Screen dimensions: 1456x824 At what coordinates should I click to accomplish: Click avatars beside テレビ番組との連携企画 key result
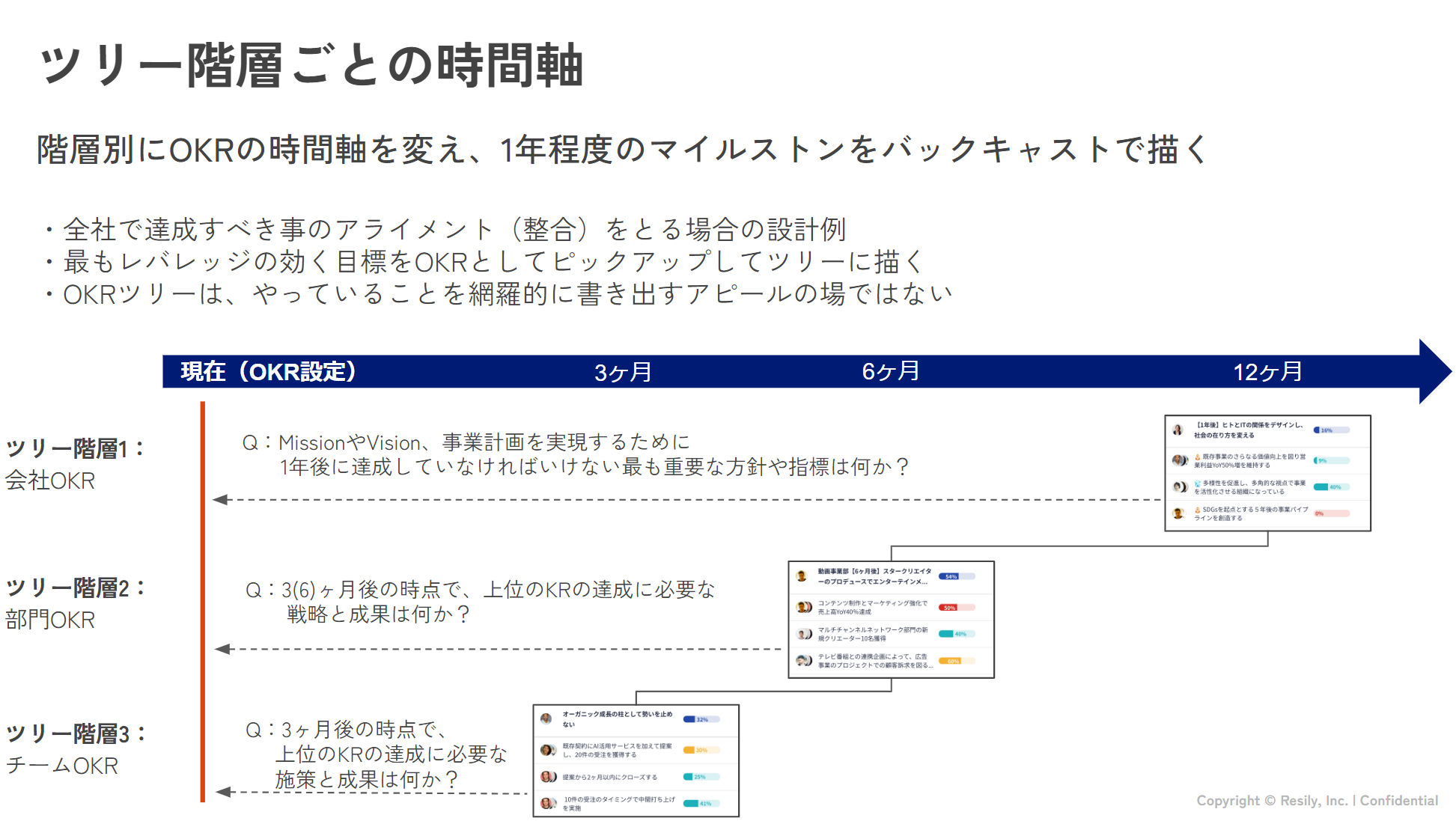[804, 661]
